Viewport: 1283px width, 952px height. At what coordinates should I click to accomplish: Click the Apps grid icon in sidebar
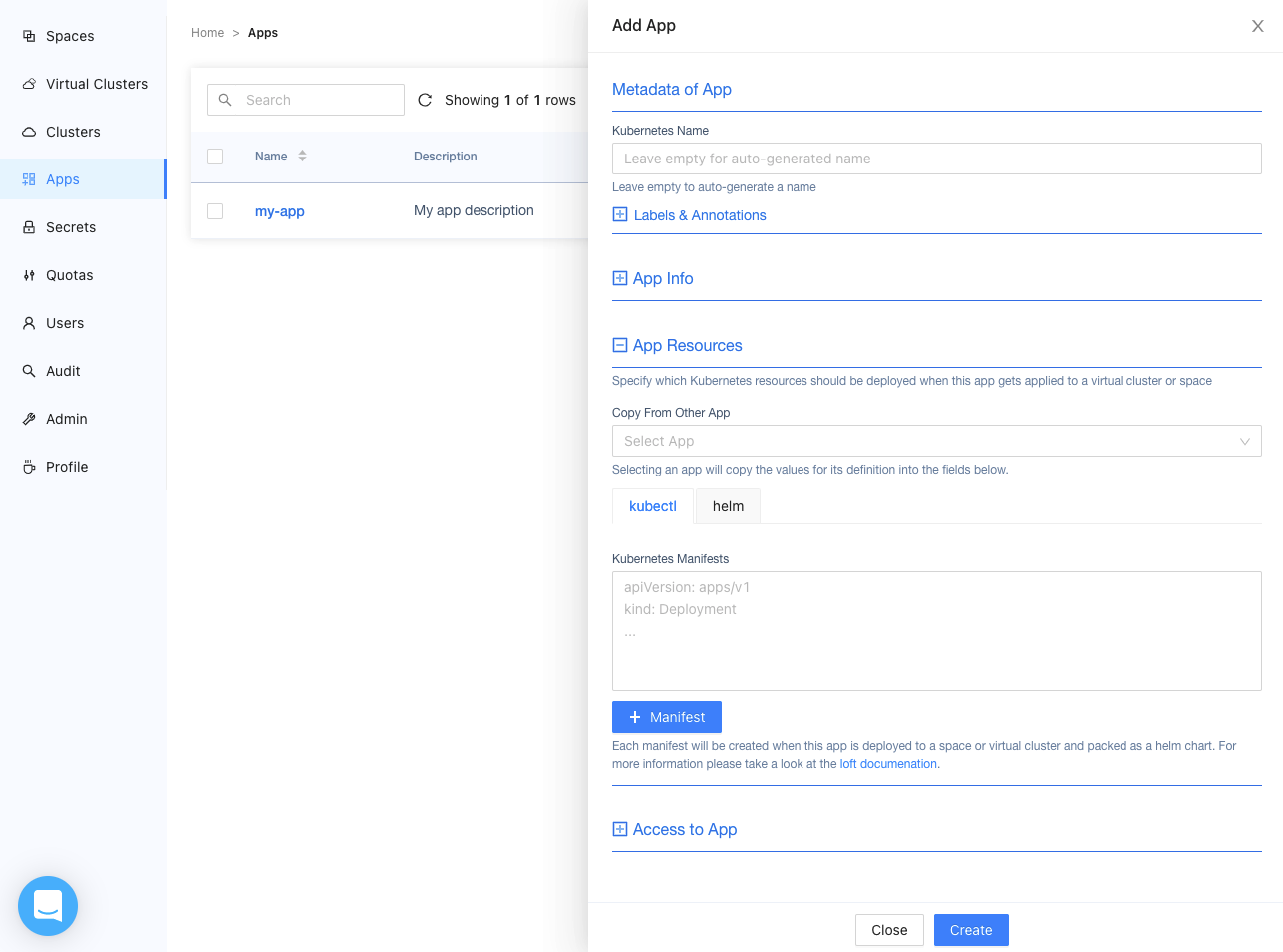point(29,179)
